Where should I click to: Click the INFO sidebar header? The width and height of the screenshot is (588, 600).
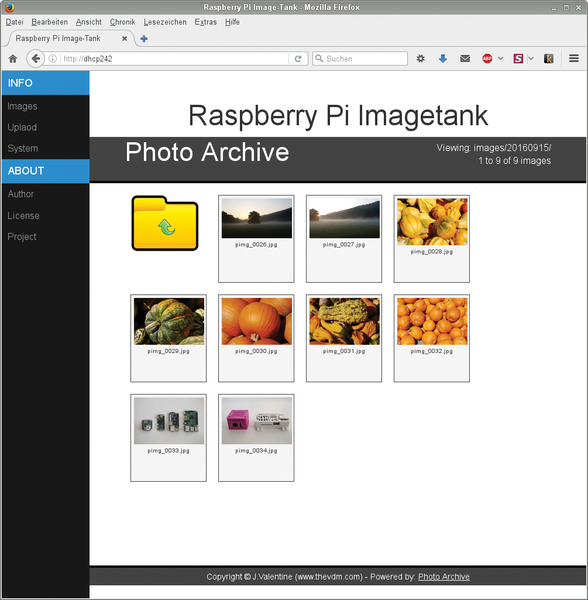46,83
